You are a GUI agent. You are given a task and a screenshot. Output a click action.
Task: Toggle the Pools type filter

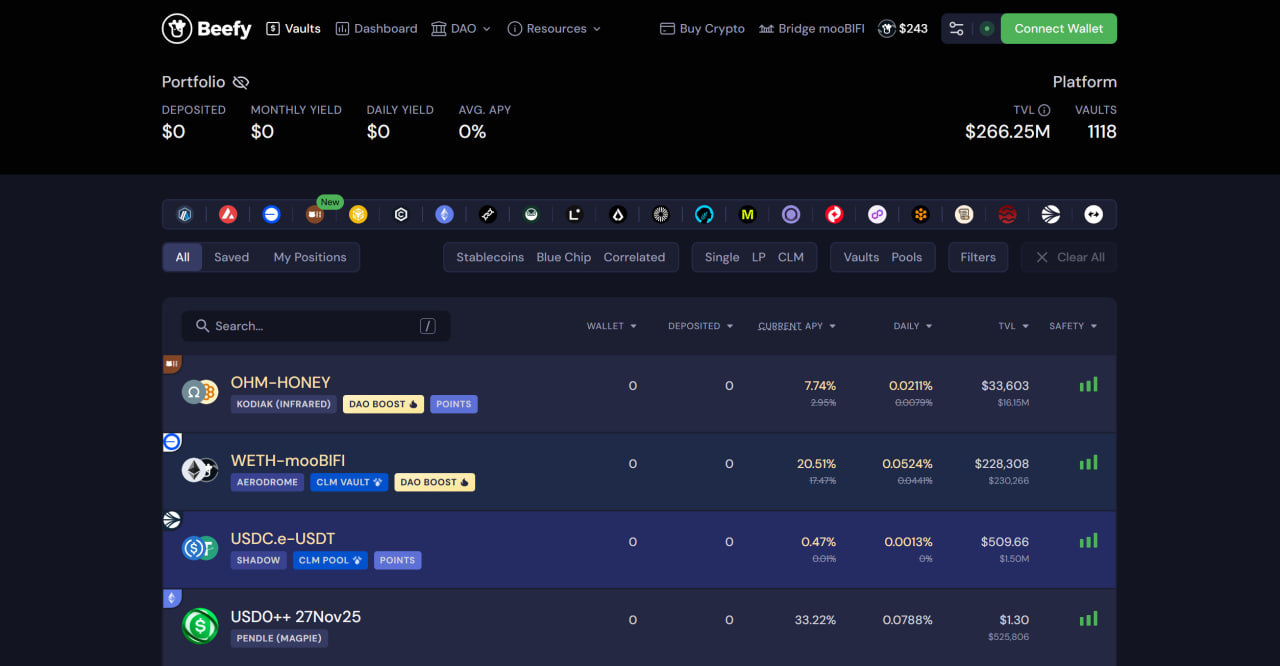pos(907,257)
